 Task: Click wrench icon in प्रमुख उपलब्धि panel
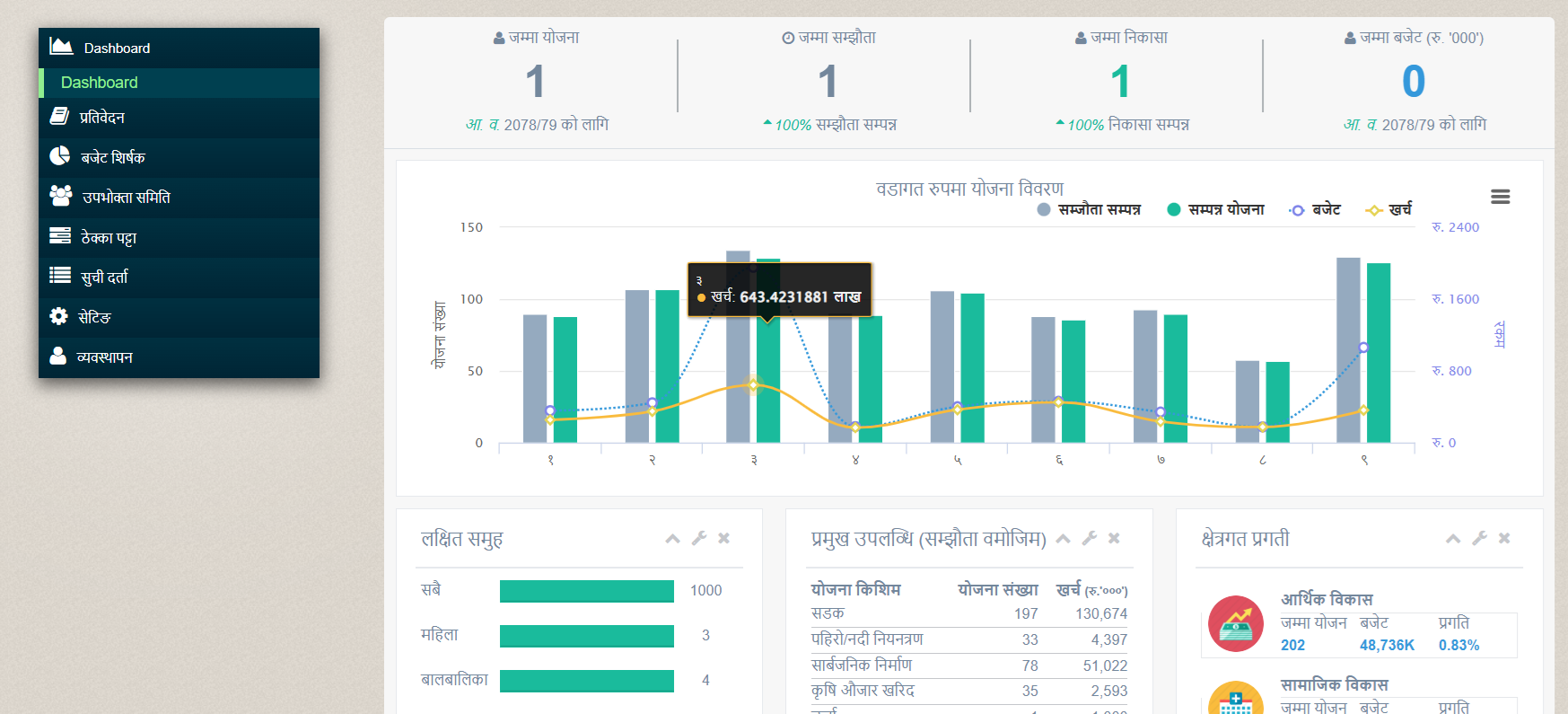(1090, 538)
